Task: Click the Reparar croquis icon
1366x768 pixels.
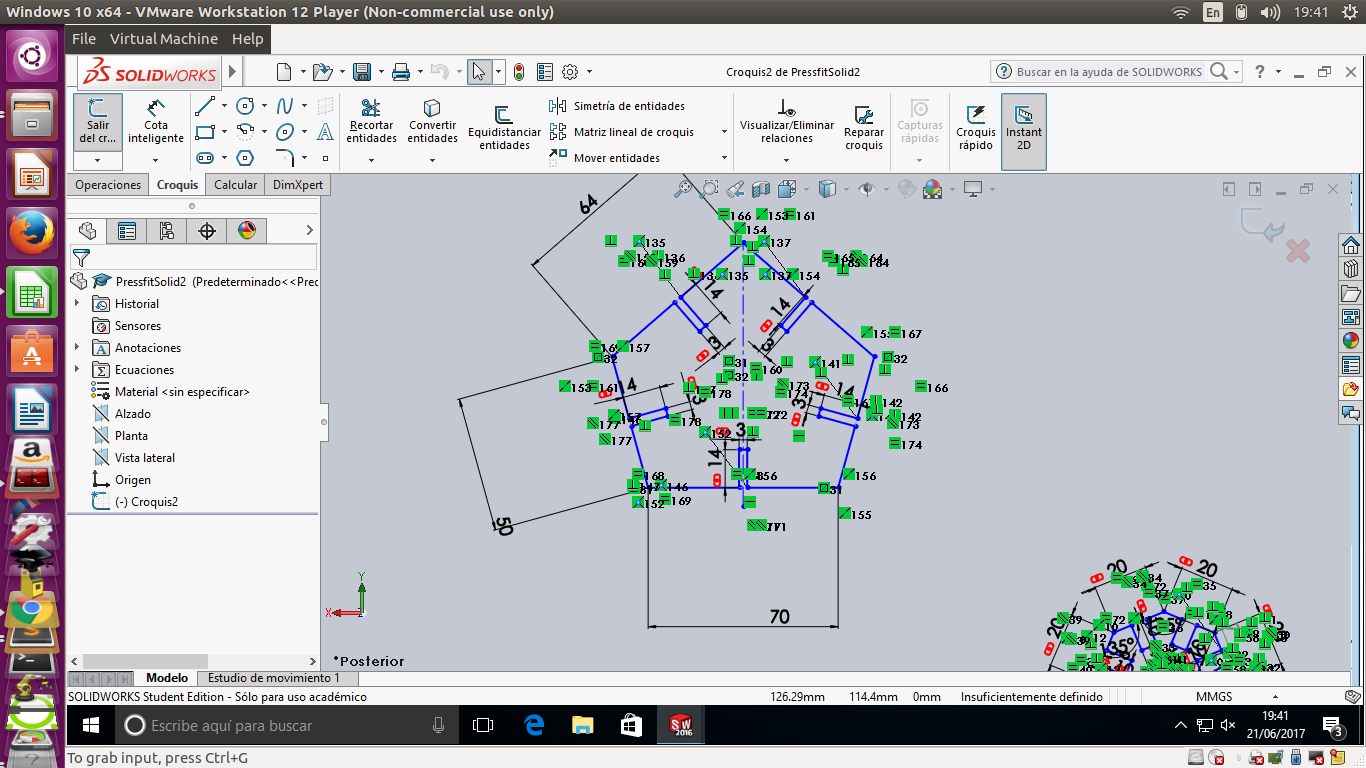Action: coord(864,127)
